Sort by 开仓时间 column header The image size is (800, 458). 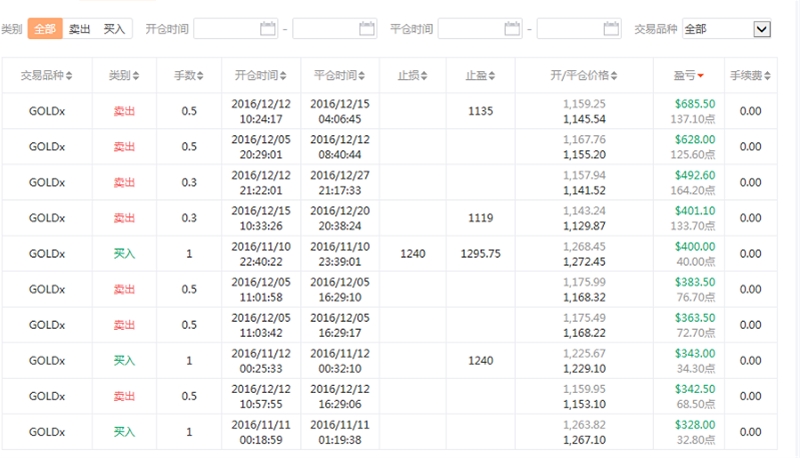click(x=261, y=75)
